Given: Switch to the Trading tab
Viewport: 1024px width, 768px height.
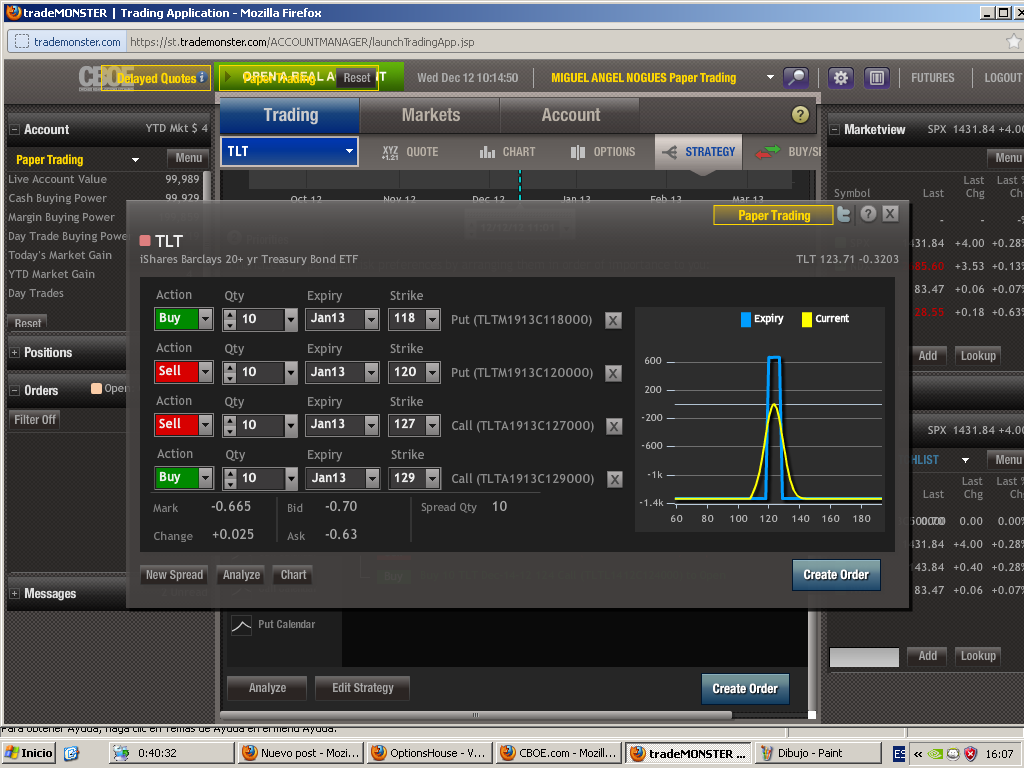Looking at the screenshot, I should [x=291, y=115].
